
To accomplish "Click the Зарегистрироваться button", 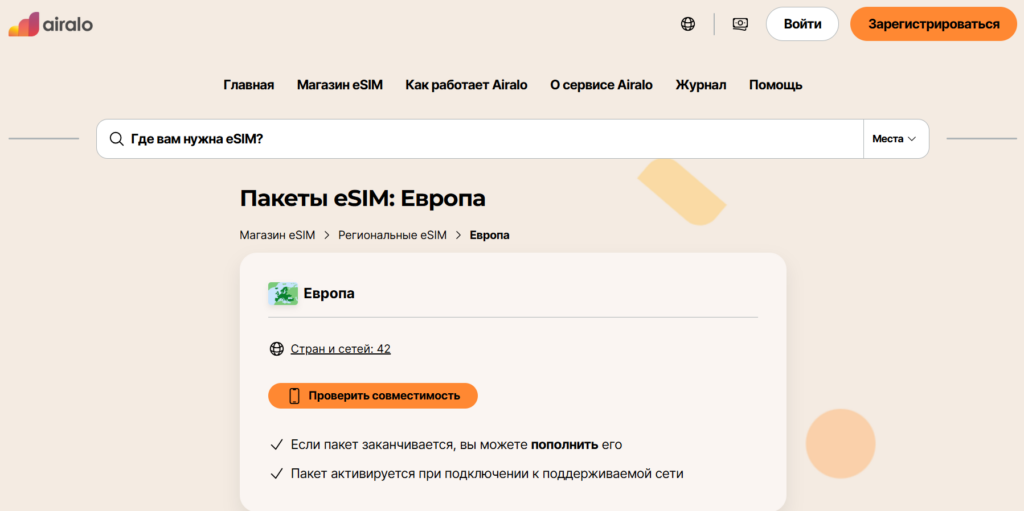I will 933,24.
